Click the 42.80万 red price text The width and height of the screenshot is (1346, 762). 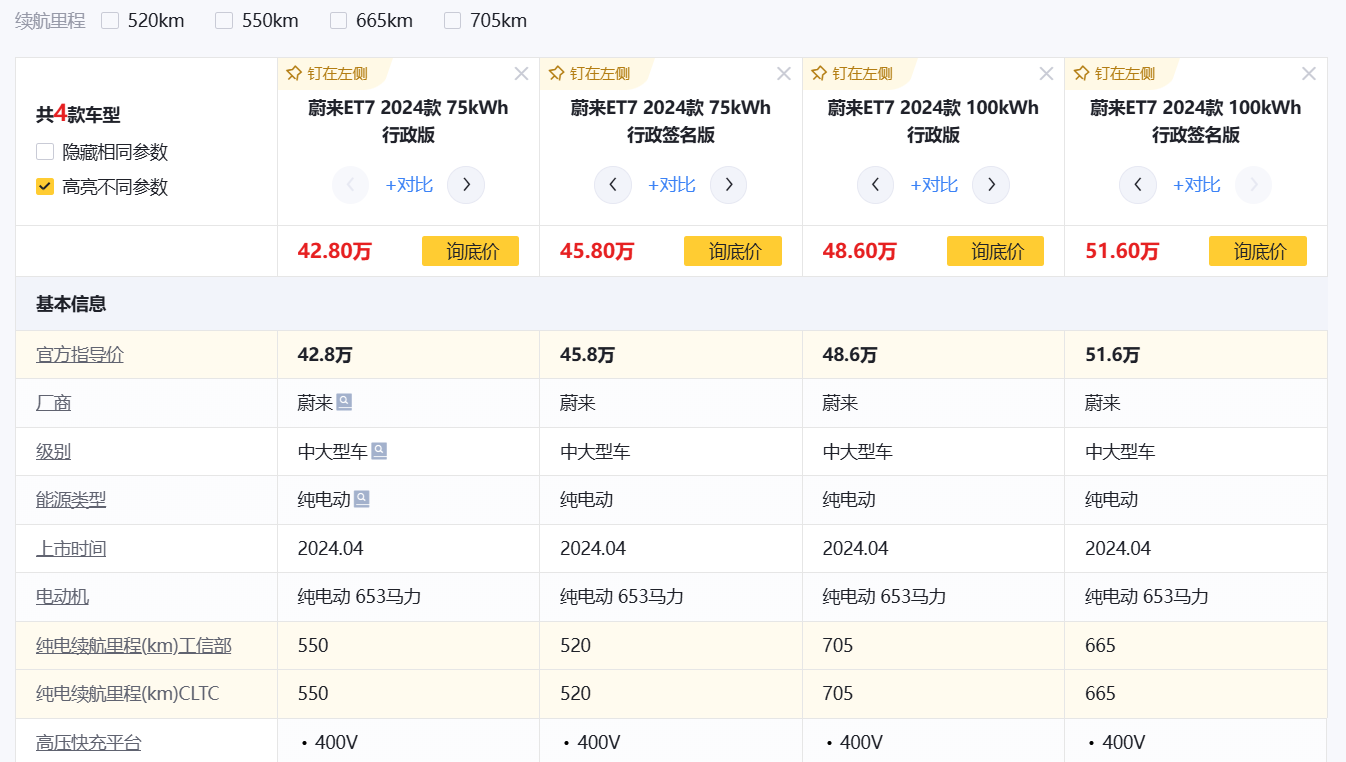click(335, 251)
